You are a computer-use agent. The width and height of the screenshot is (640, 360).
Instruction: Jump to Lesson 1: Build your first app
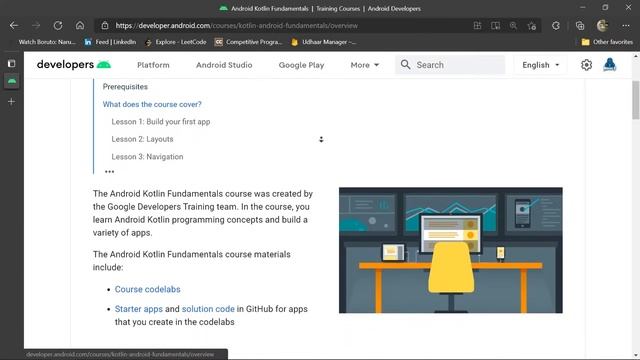(161, 122)
